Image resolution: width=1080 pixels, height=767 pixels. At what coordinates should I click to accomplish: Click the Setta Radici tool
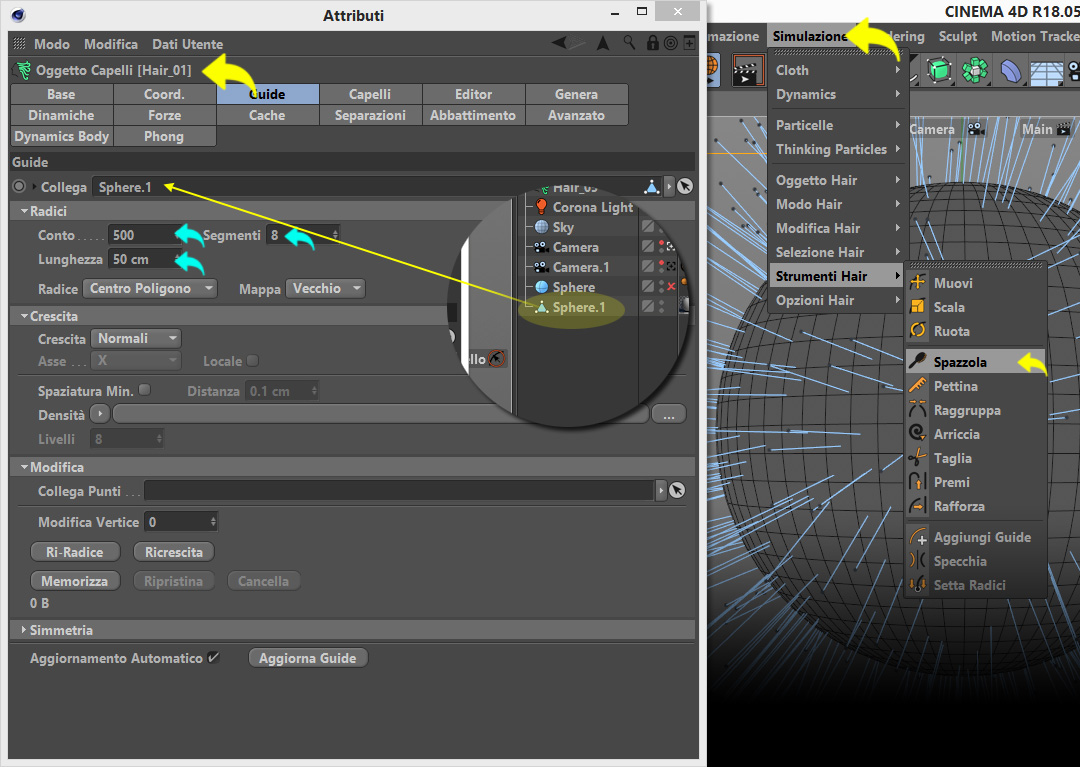(975, 585)
